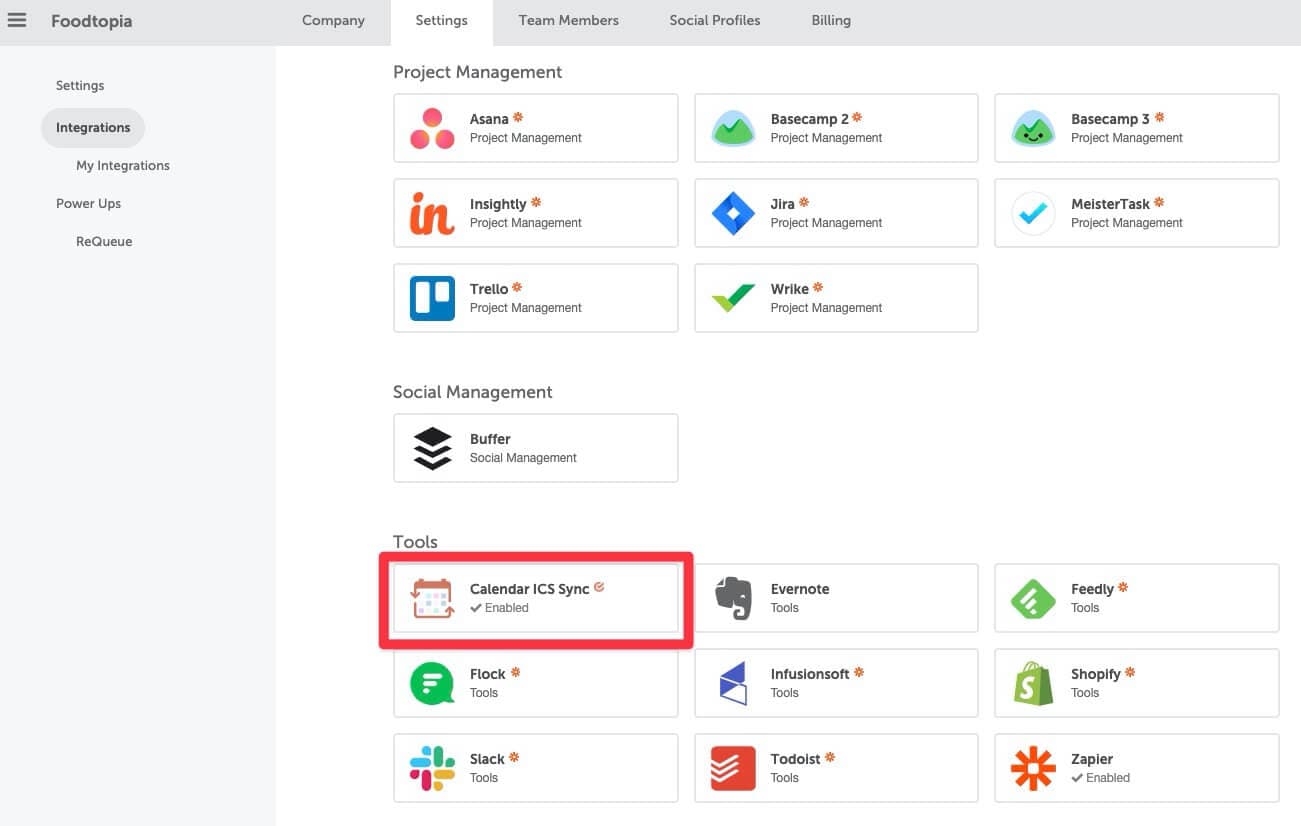Open the MeisterTask integration title
This screenshot has width=1301, height=826.
[x=1110, y=204]
